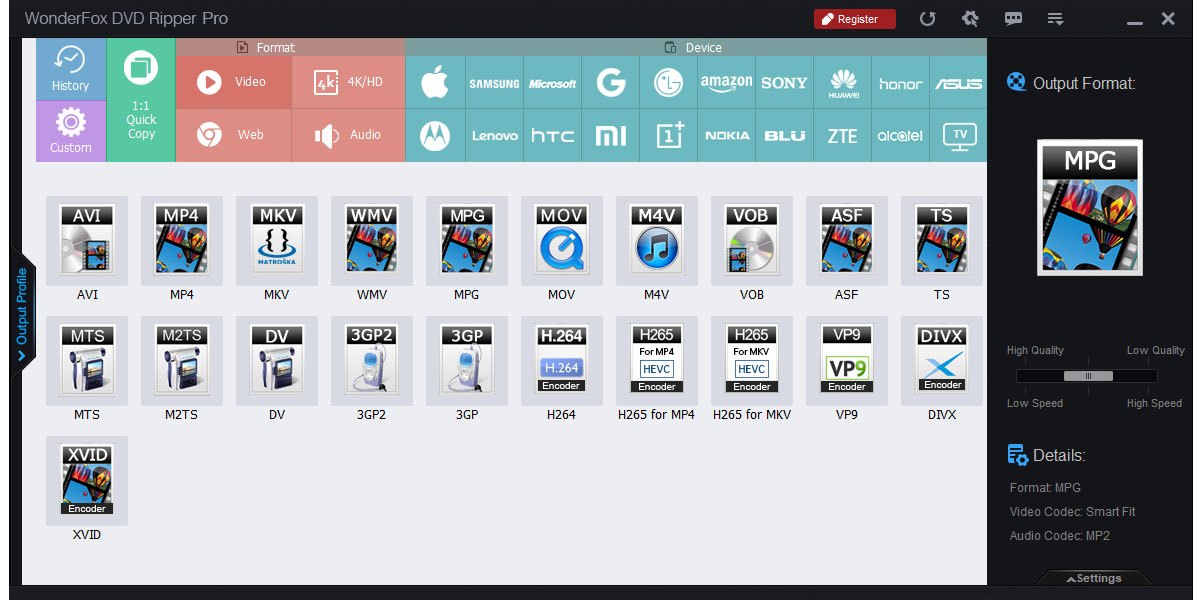Open the feedback chat icon
The image size is (1200, 600).
click(1014, 18)
